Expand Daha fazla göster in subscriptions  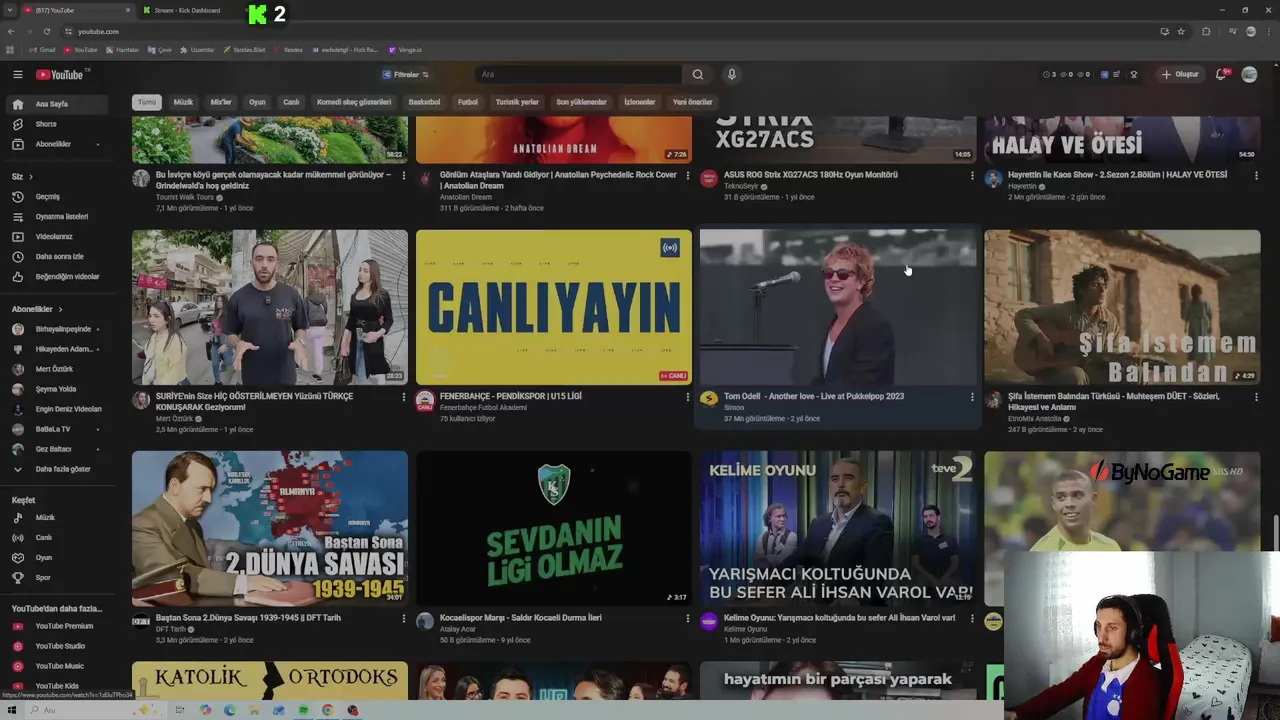point(60,469)
